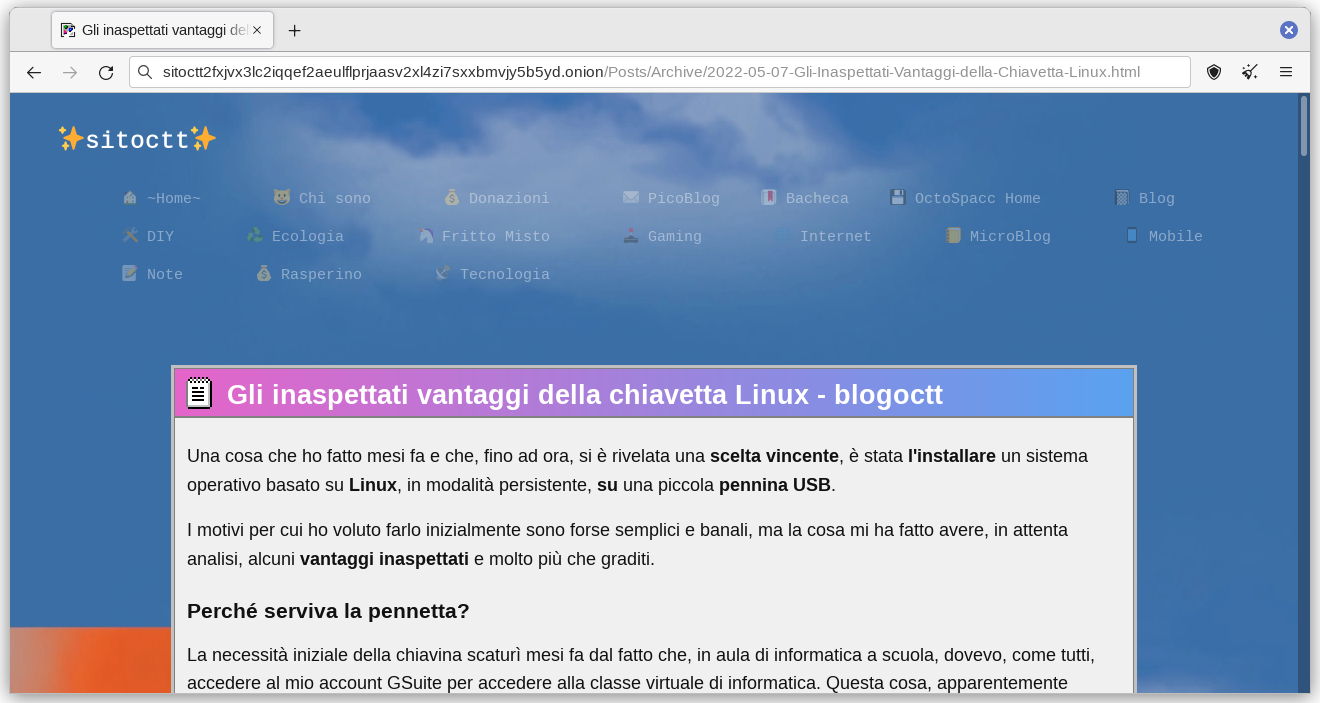Open the Ecologia category
This screenshot has height=703, width=1320.
pos(307,236)
